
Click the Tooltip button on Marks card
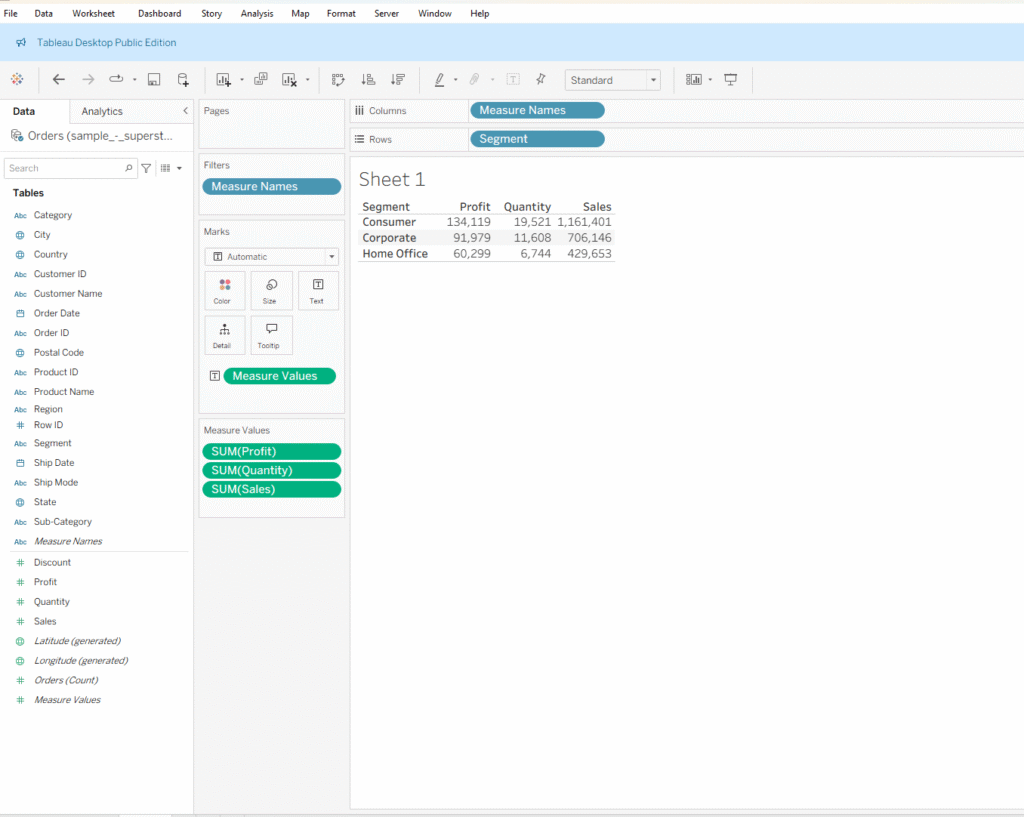click(270, 335)
